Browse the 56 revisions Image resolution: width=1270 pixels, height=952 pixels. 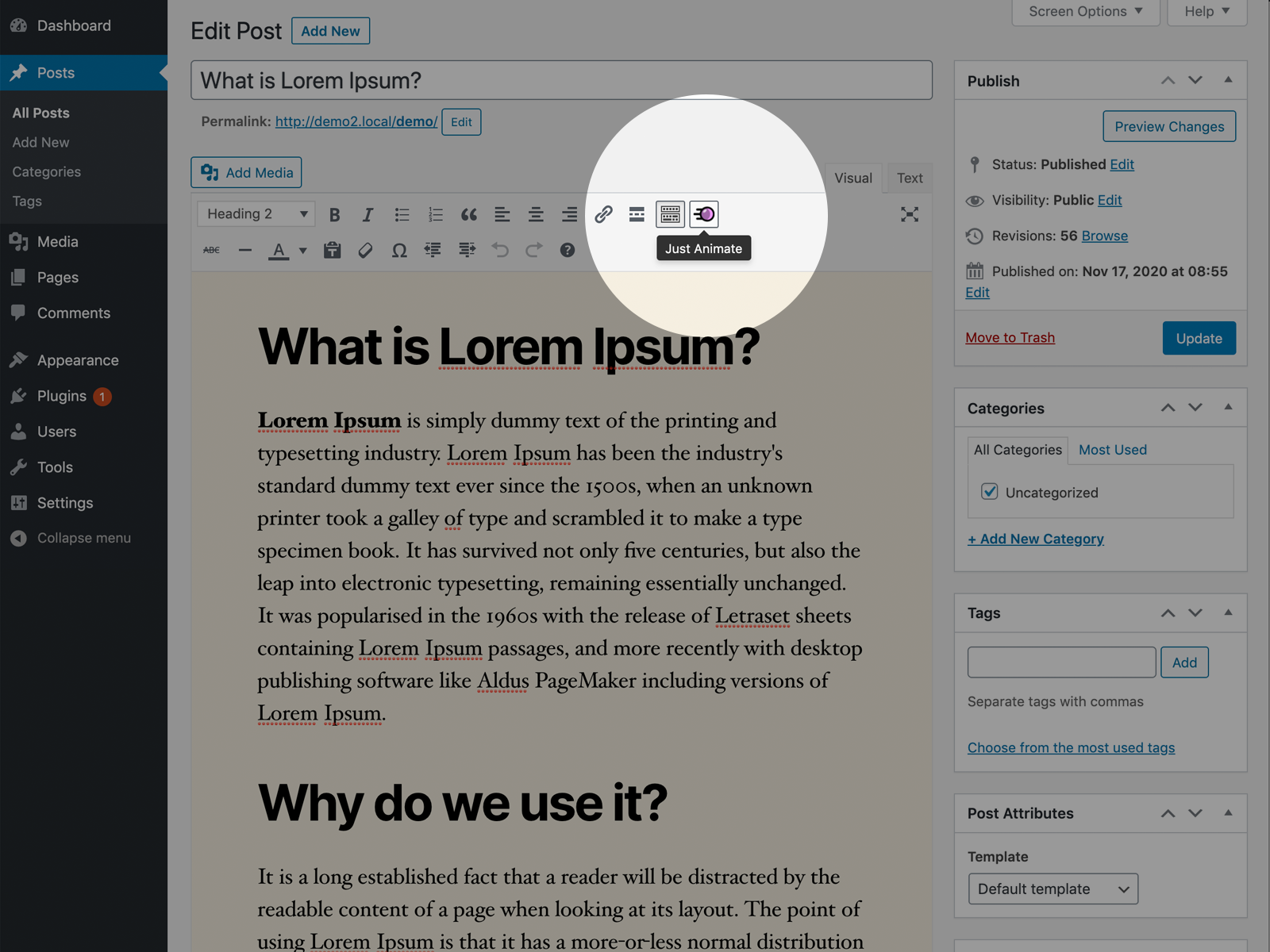(1104, 236)
